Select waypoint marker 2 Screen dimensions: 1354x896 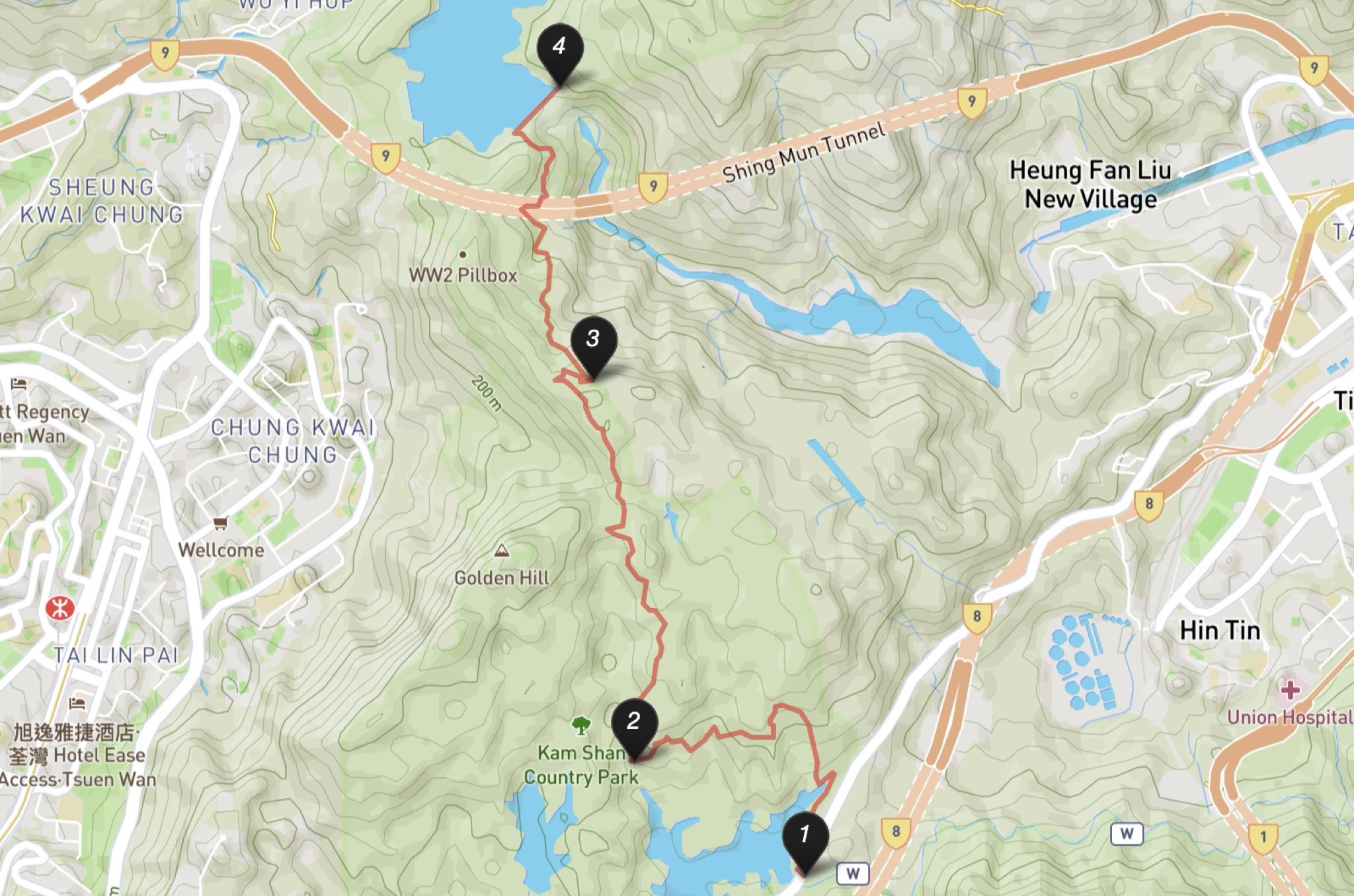point(634,728)
